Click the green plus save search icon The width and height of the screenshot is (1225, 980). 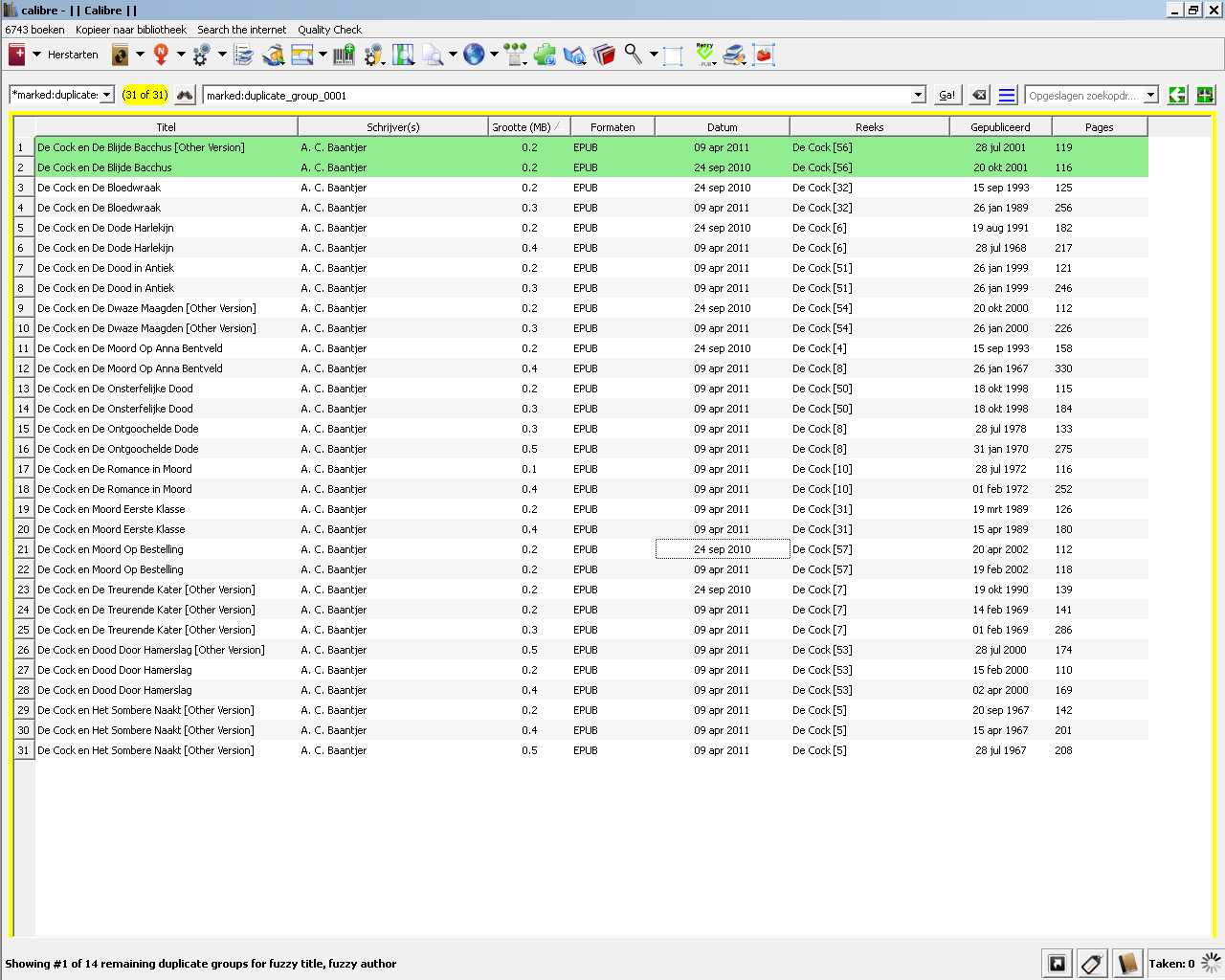click(1205, 95)
